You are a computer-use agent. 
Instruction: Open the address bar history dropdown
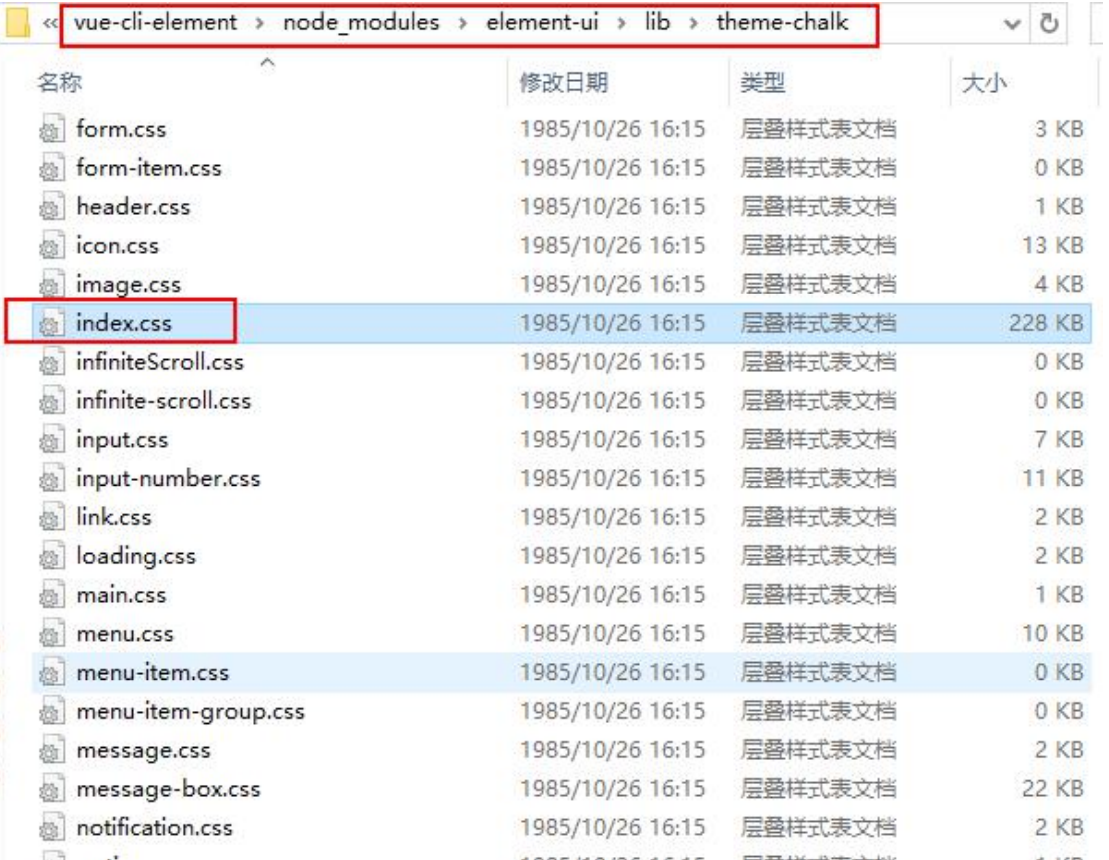(x=1012, y=24)
